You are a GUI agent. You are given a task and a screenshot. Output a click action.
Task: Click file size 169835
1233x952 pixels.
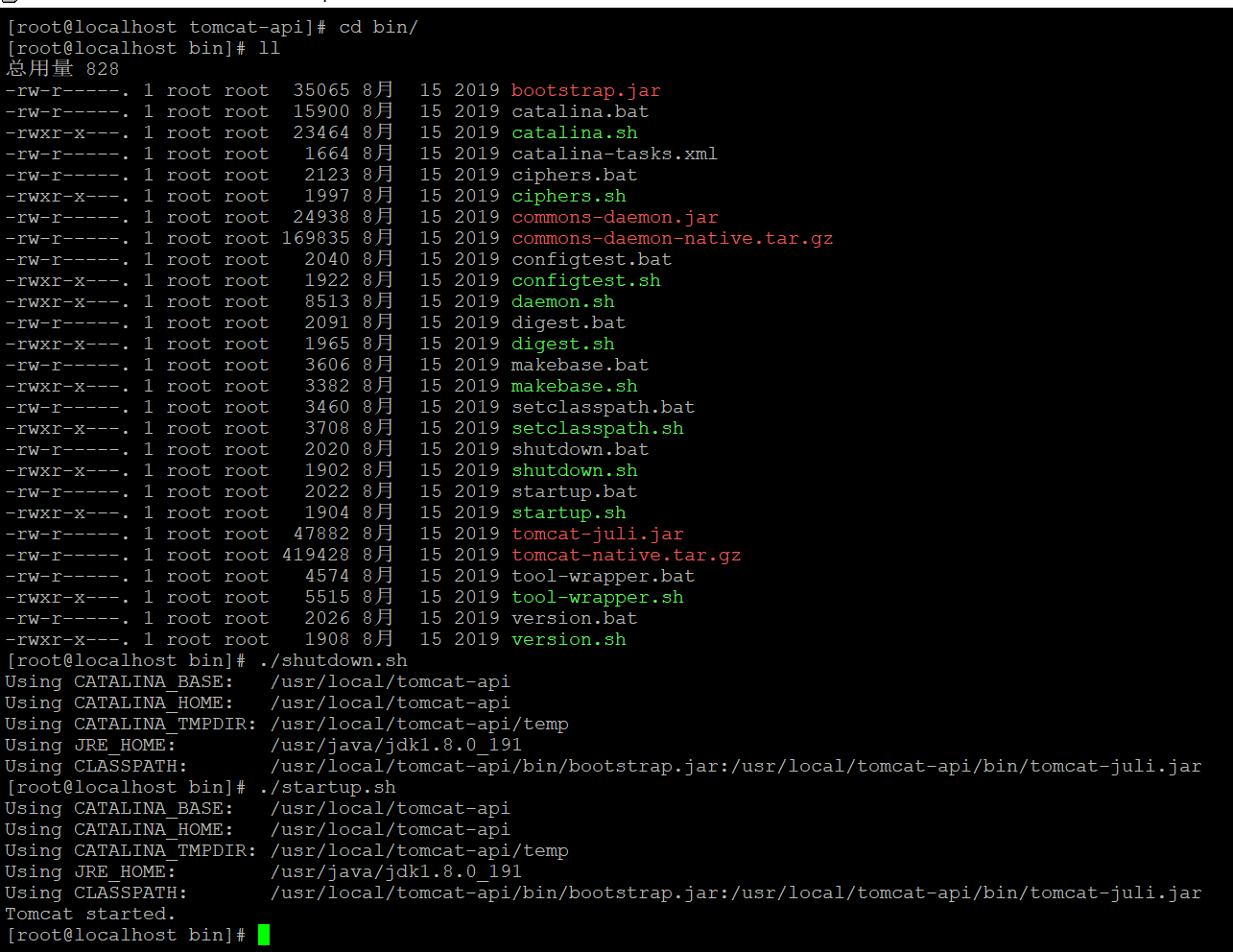(x=316, y=238)
